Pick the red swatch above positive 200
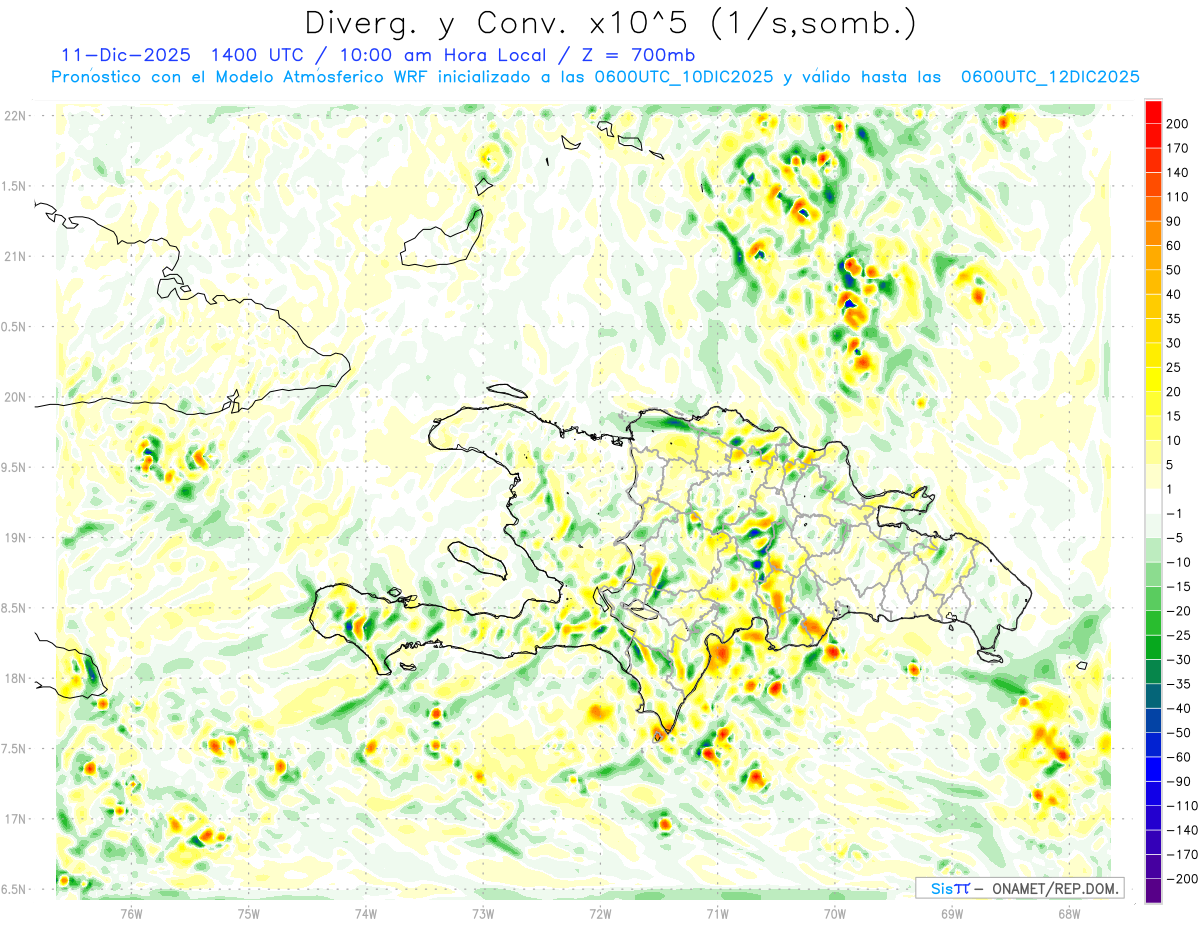The image size is (1200, 927). (x=1153, y=112)
